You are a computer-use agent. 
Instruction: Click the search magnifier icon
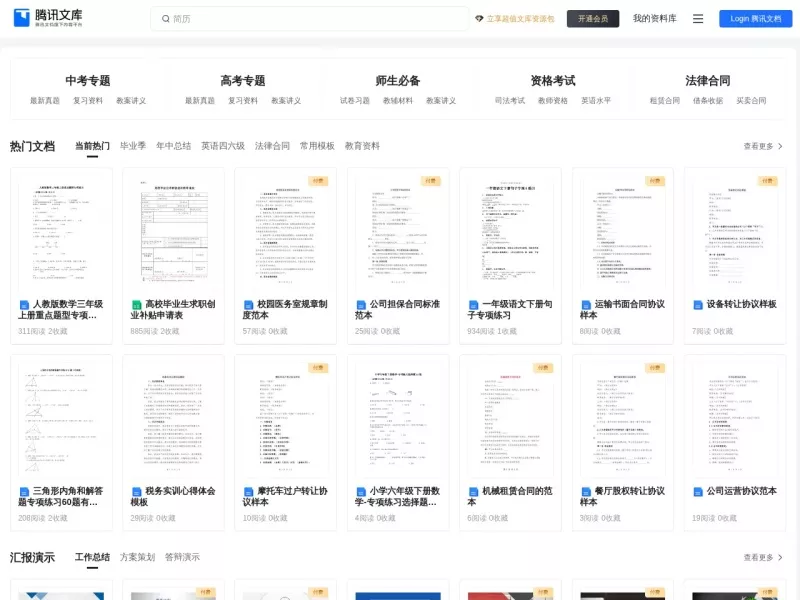pyautogui.click(x=165, y=19)
